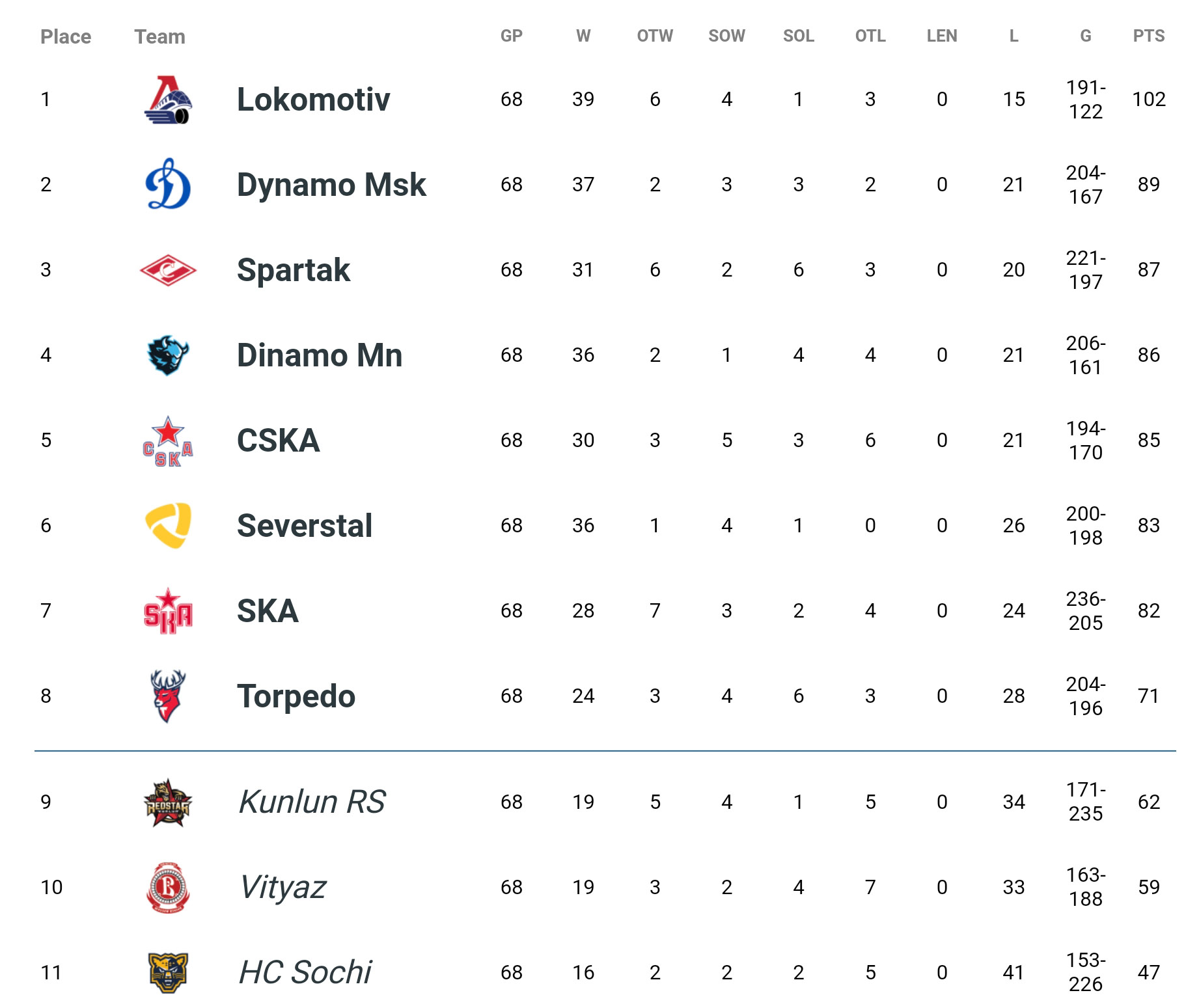Select the CSKA red star logo
Viewport: 1186px width, 1008px height.
168,441
